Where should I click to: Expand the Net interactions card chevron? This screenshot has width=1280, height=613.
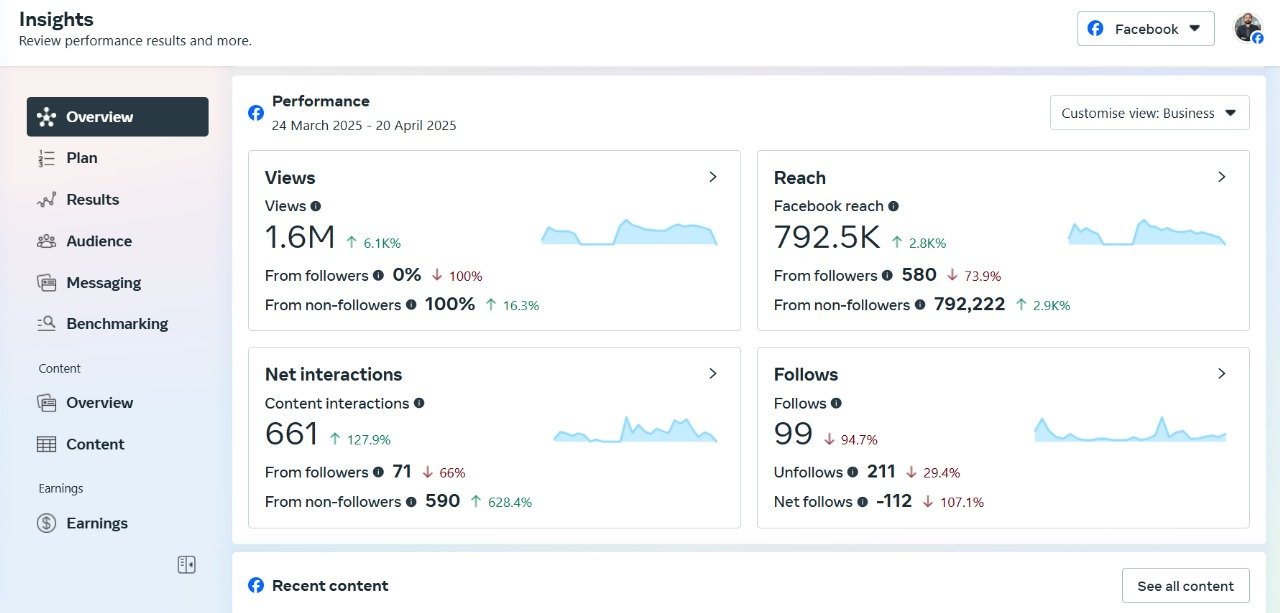tap(713, 374)
